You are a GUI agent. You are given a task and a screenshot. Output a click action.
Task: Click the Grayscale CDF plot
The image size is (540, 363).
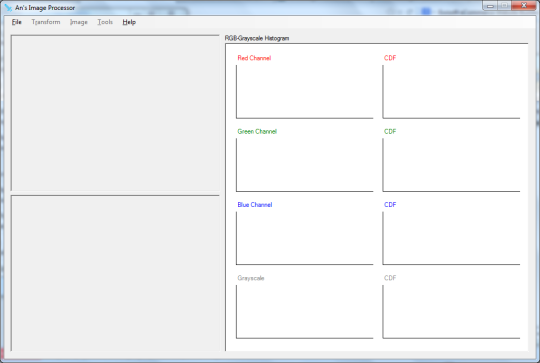point(451,312)
